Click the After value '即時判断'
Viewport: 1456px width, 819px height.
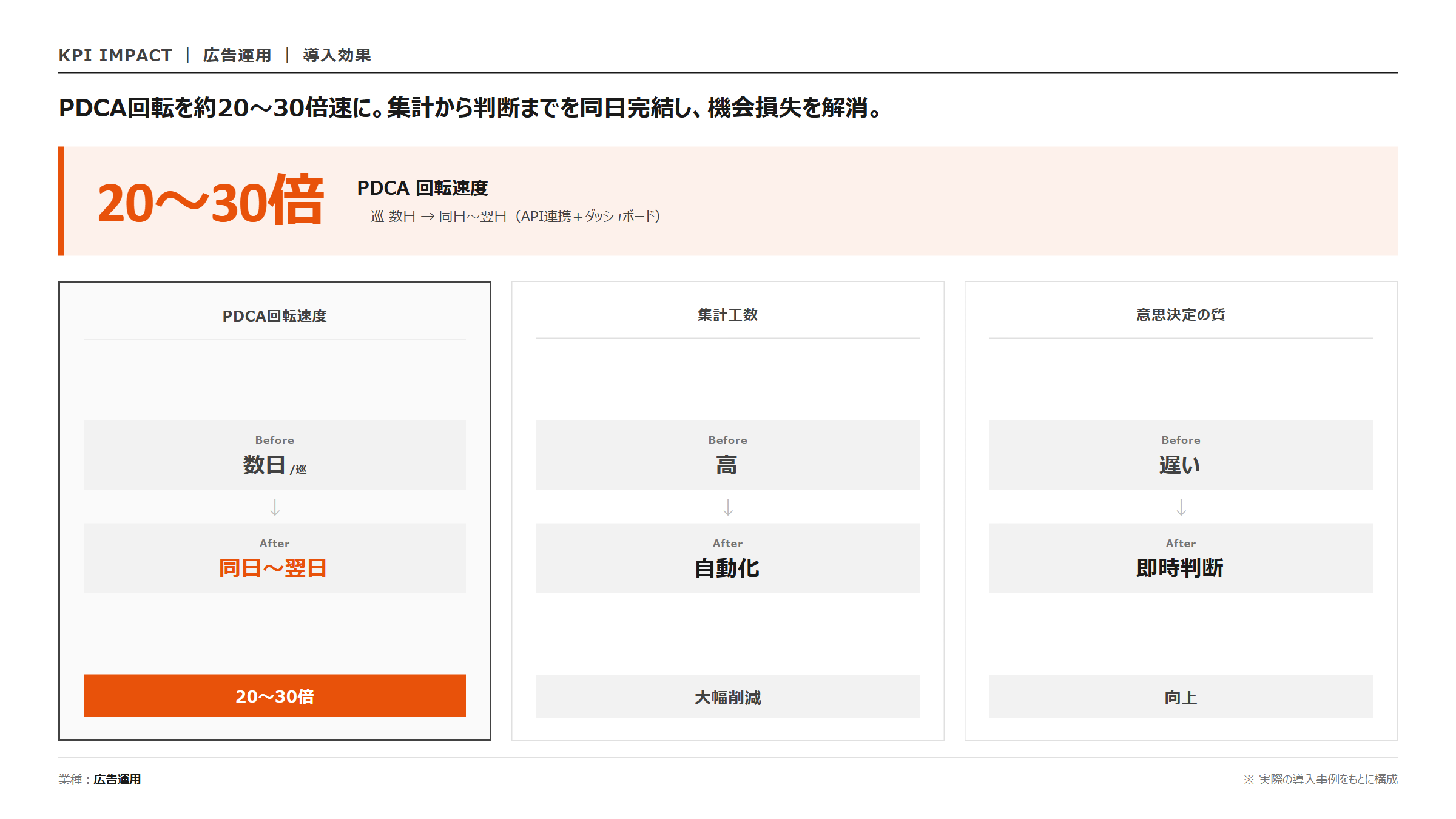point(1179,568)
